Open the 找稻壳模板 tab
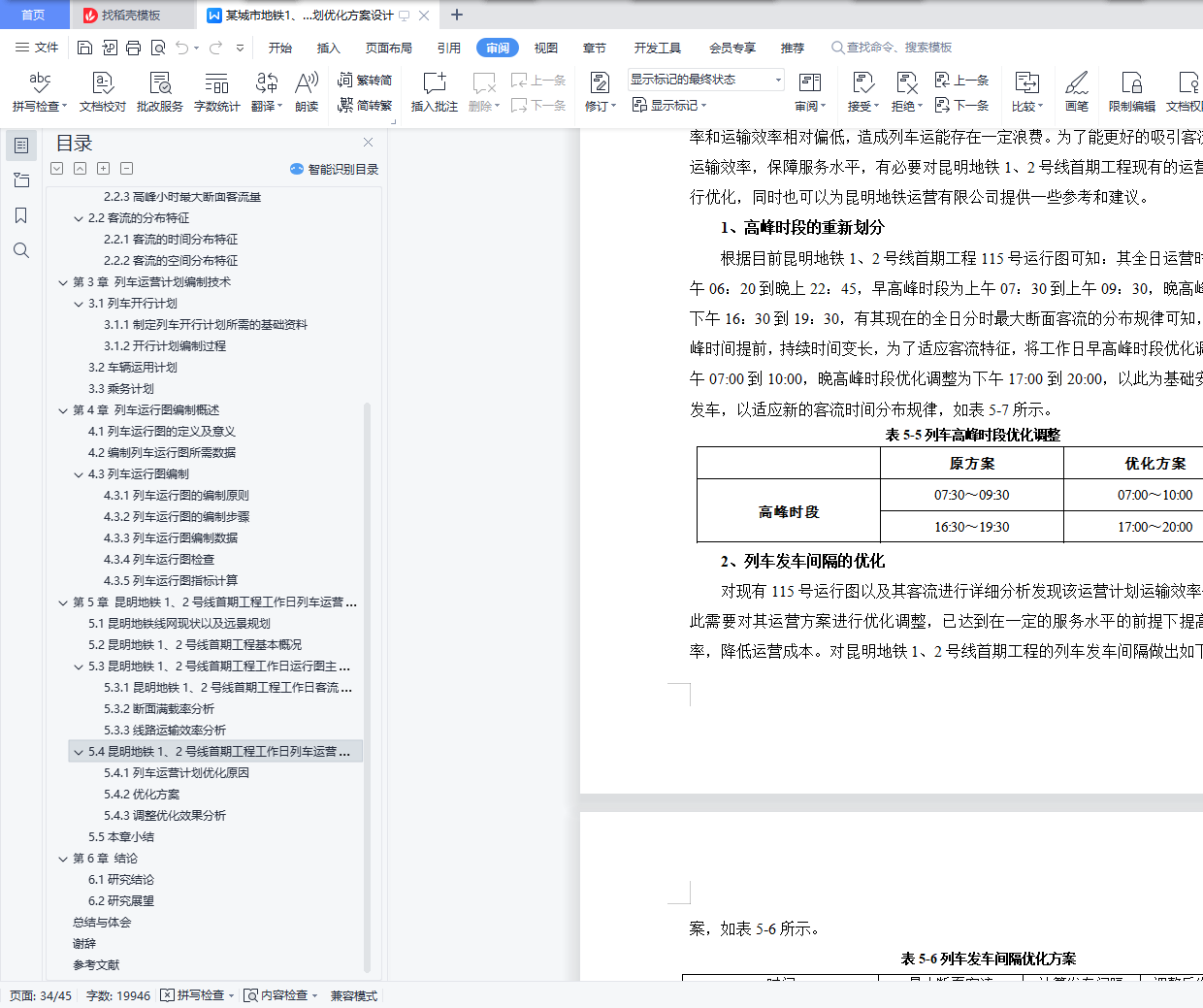The width and height of the screenshot is (1203, 1008). coord(131,15)
